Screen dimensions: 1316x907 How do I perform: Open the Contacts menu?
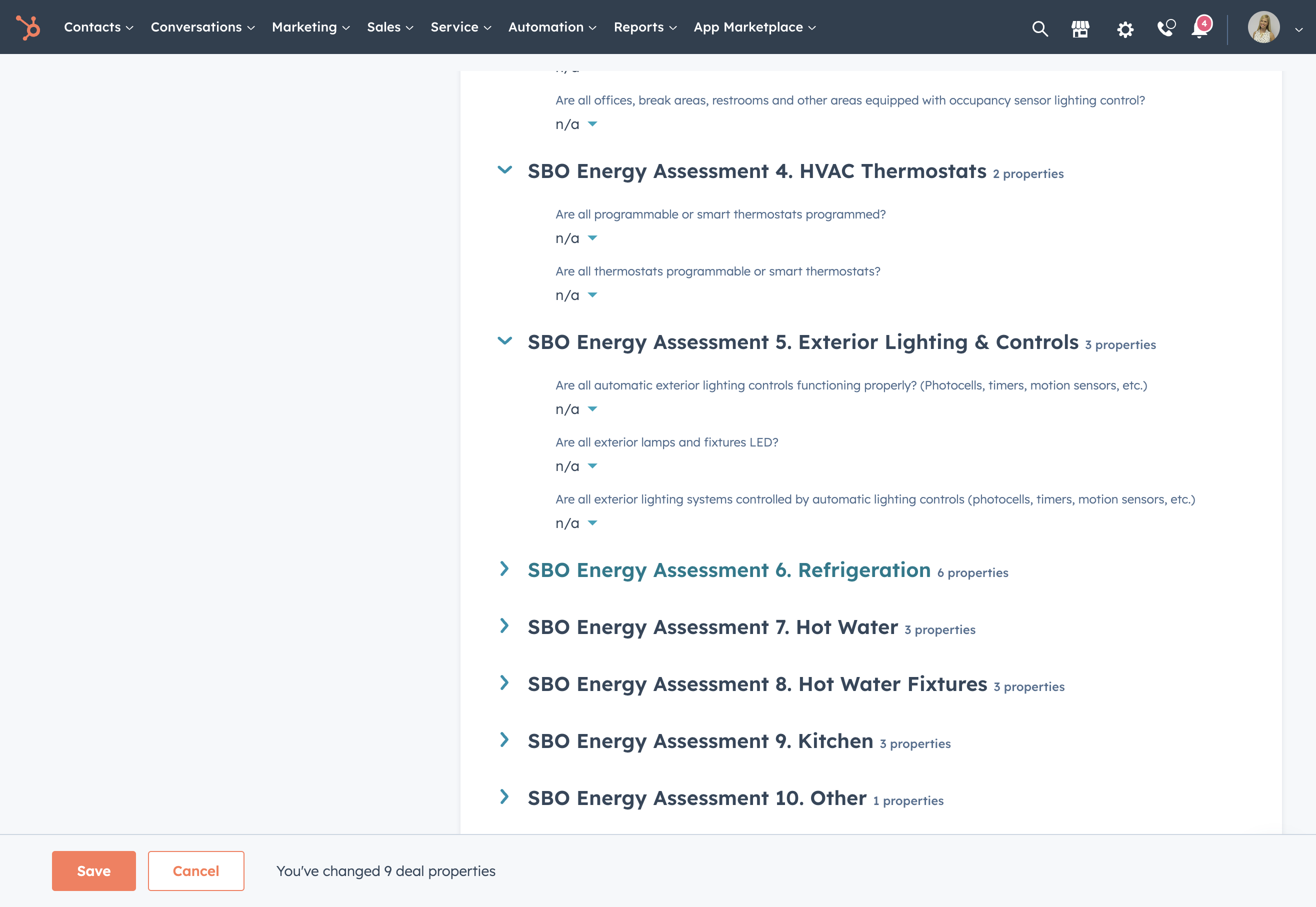(x=98, y=27)
